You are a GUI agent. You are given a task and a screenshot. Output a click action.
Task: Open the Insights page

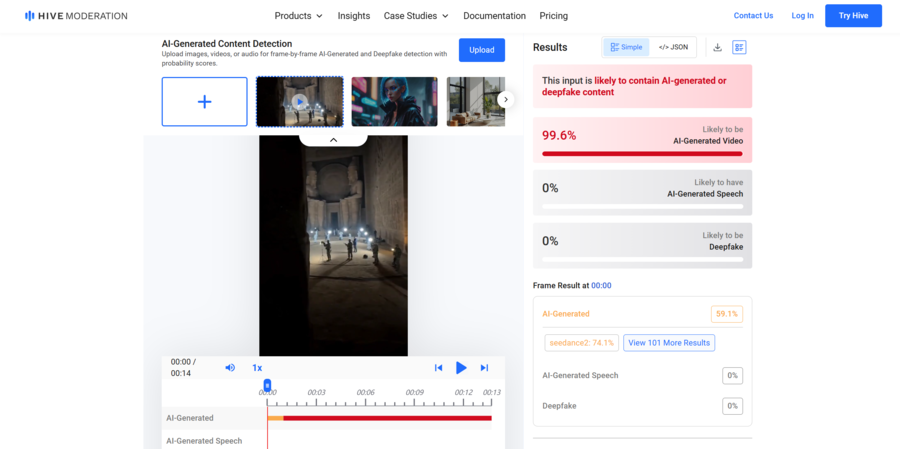pyautogui.click(x=354, y=16)
